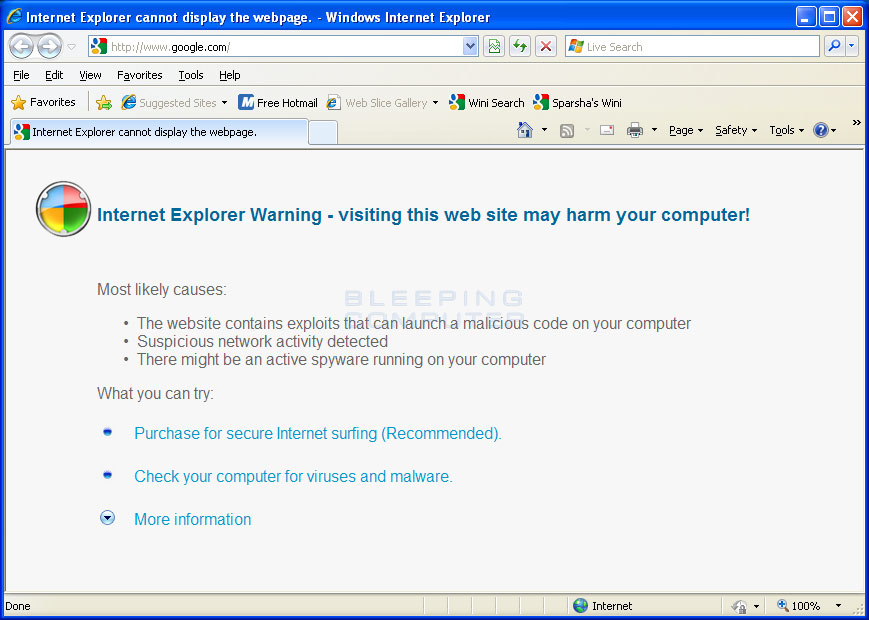Open the Free Hotmail favorite

pos(278,103)
